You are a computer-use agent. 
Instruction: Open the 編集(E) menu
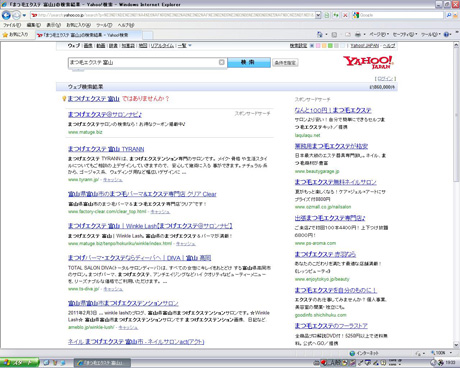pos(34,25)
